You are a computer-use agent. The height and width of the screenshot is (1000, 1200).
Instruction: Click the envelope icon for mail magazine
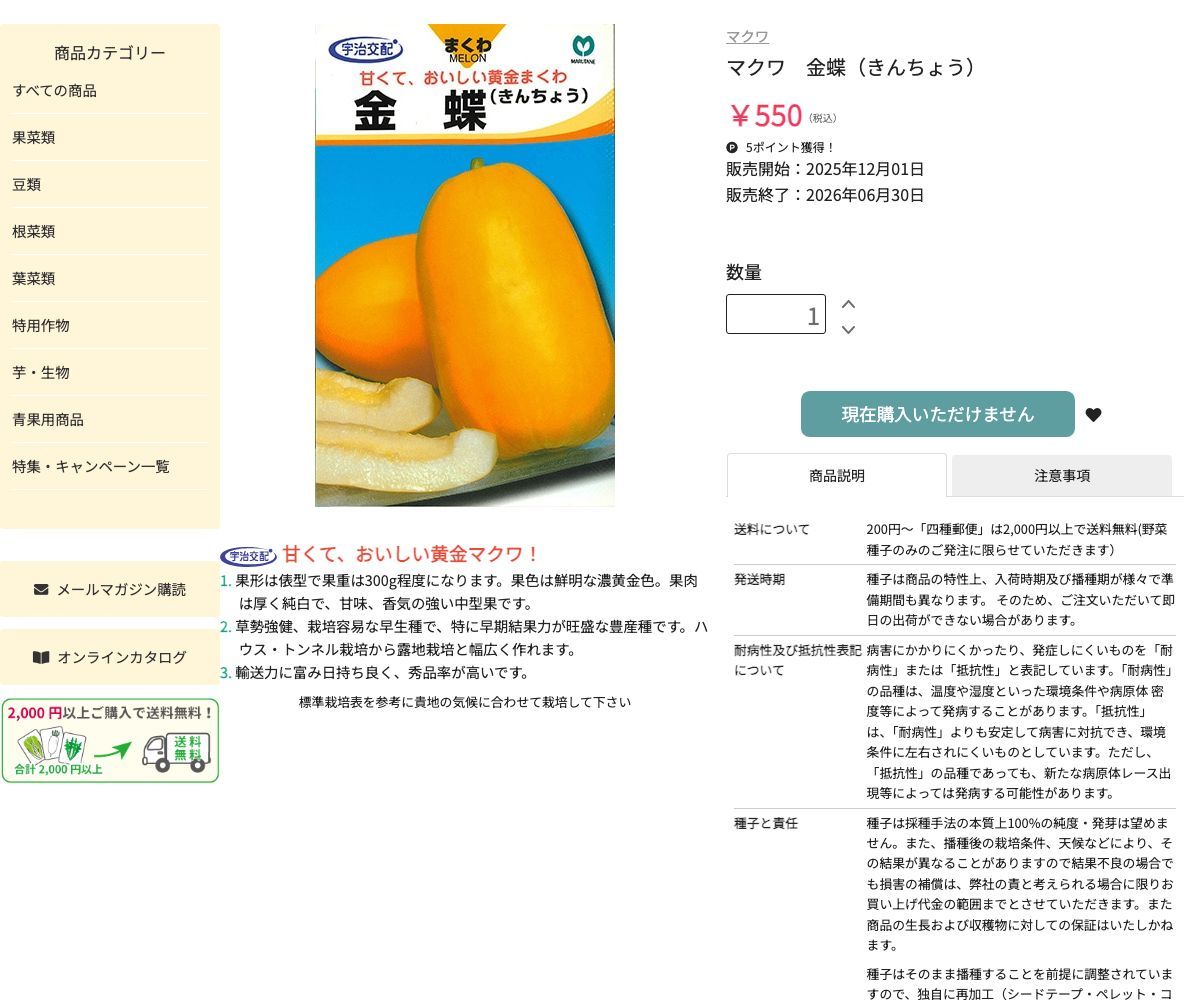coord(41,589)
